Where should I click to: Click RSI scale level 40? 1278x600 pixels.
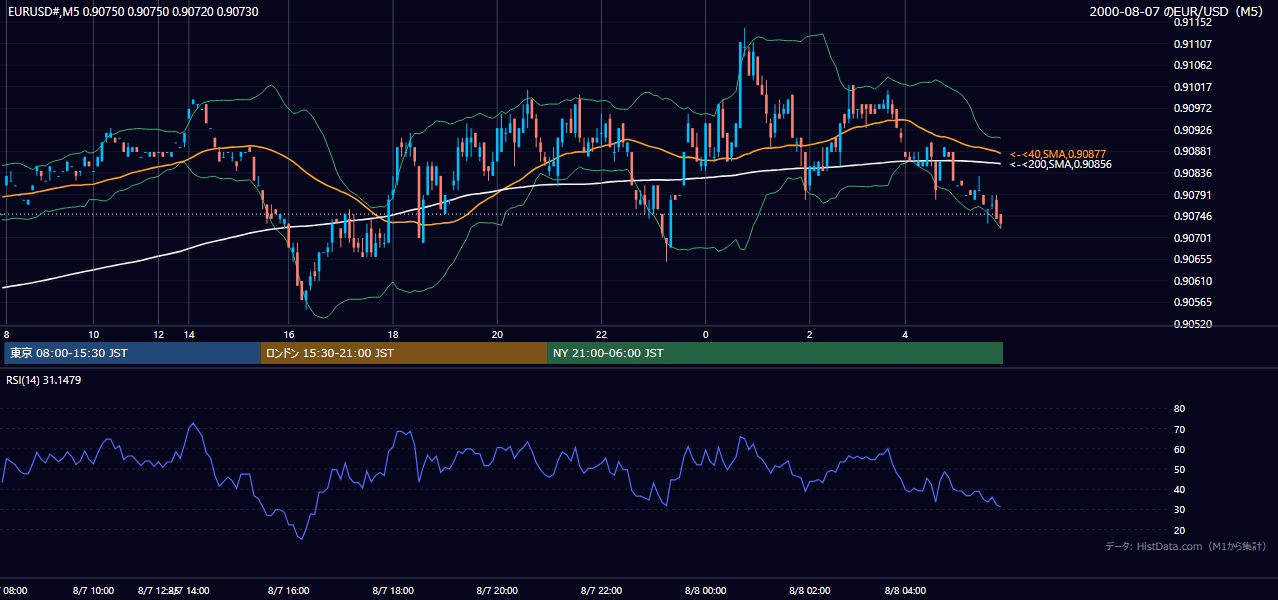pyautogui.click(x=1179, y=489)
